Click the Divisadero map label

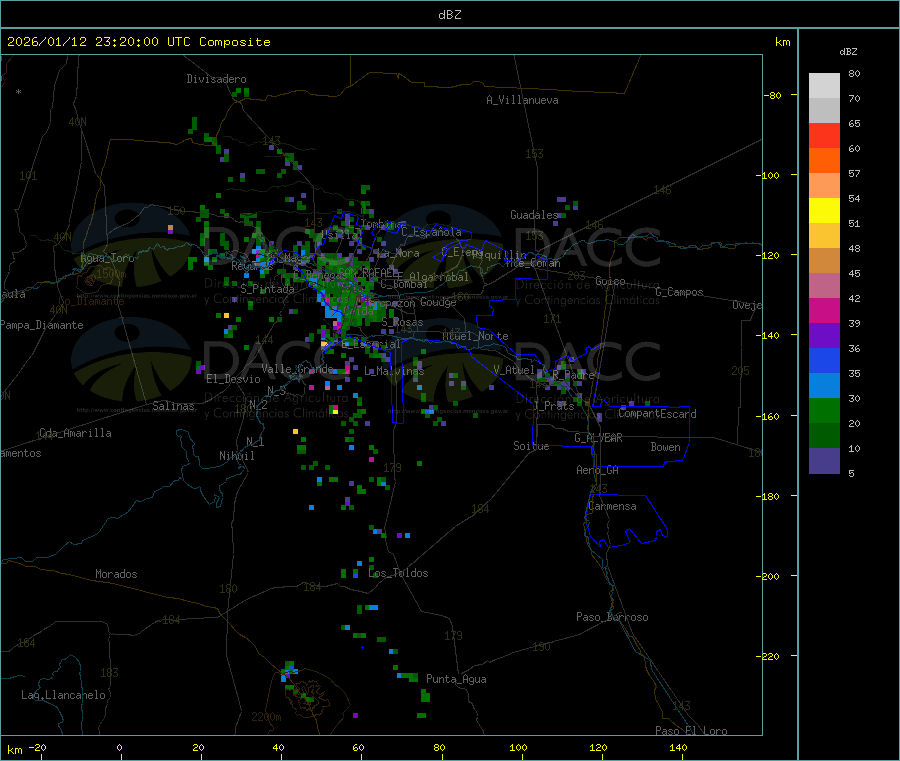216,79
